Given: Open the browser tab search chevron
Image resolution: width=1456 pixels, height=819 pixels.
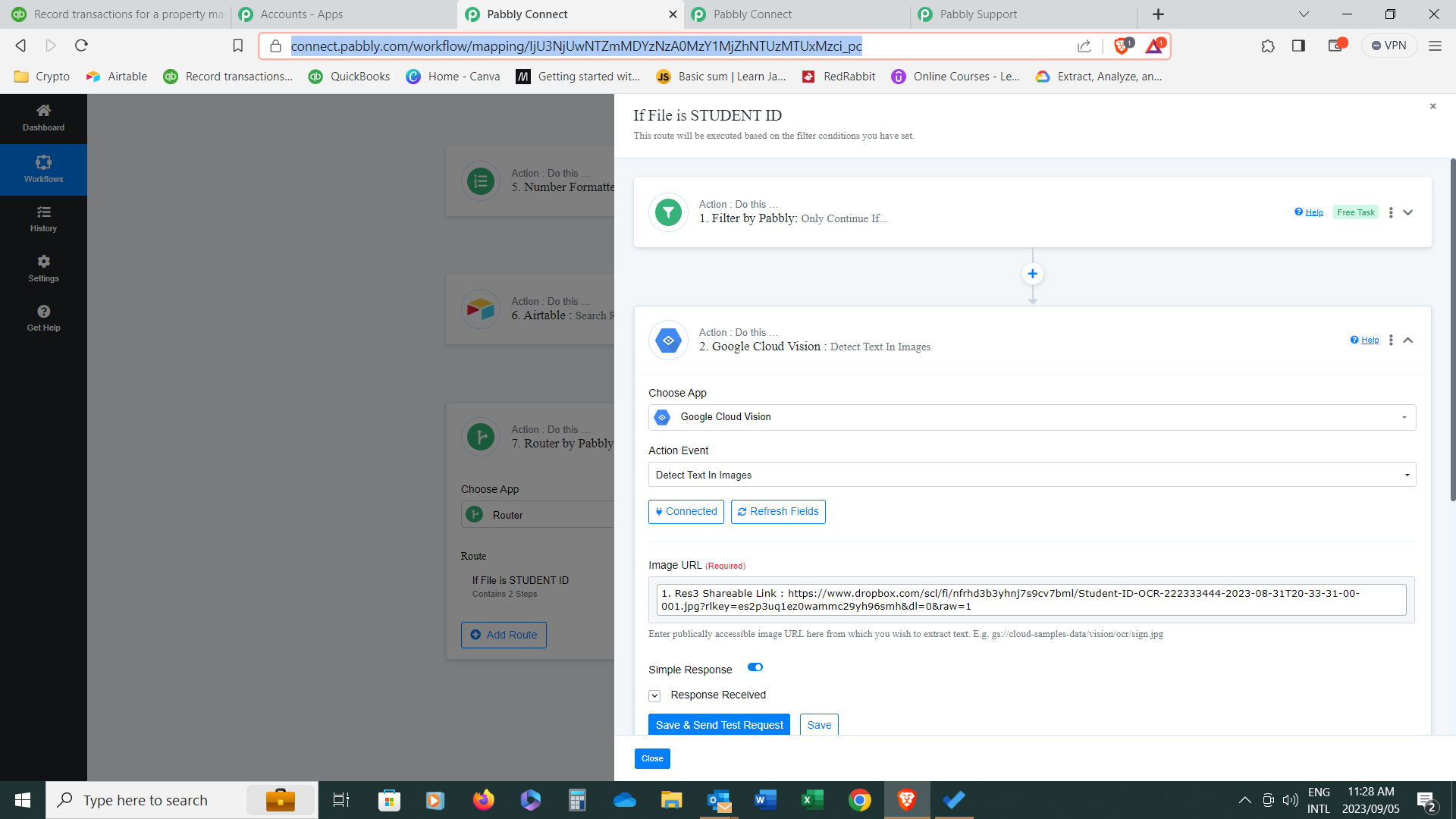Looking at the screenshot, I should click(1304, 14).
